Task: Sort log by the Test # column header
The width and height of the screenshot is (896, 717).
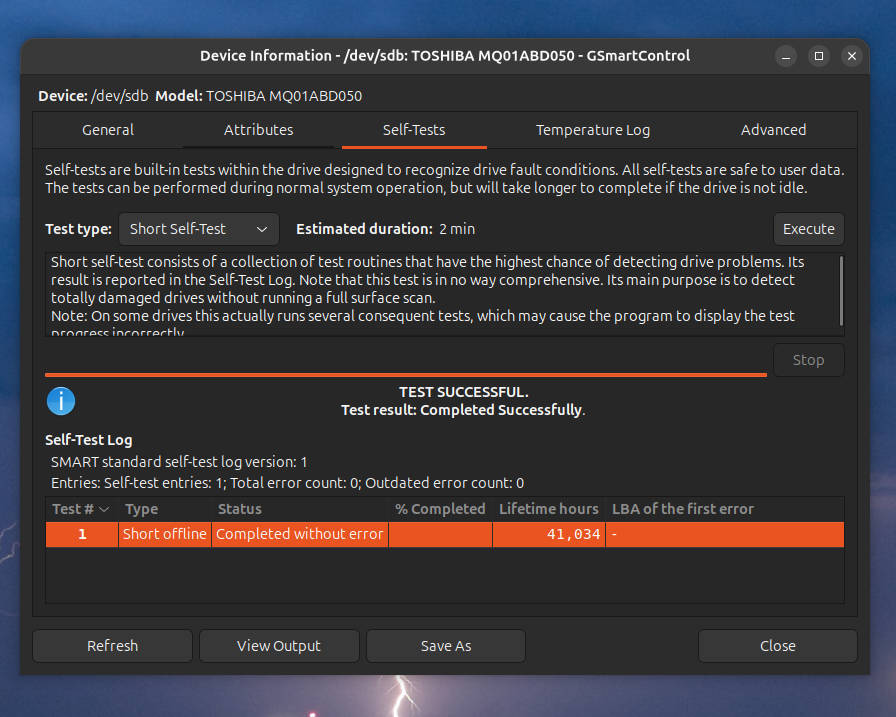Action: pyautogui.click(x=81, y=509)
